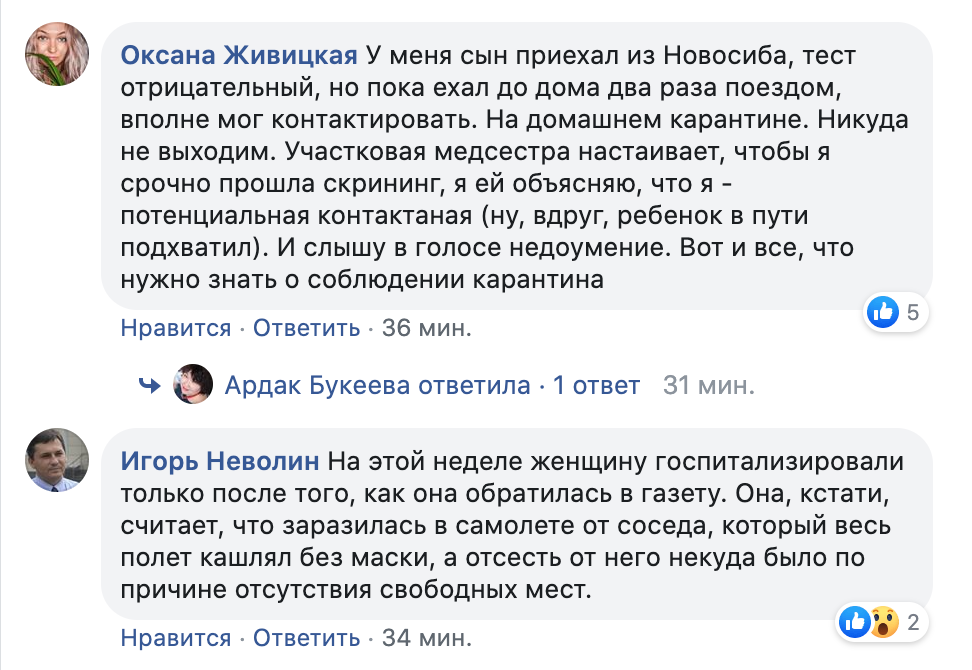This screenshot has height=670, width=972.
Task: Open the Оксана Живицкая profile name link
Action: 239,54
